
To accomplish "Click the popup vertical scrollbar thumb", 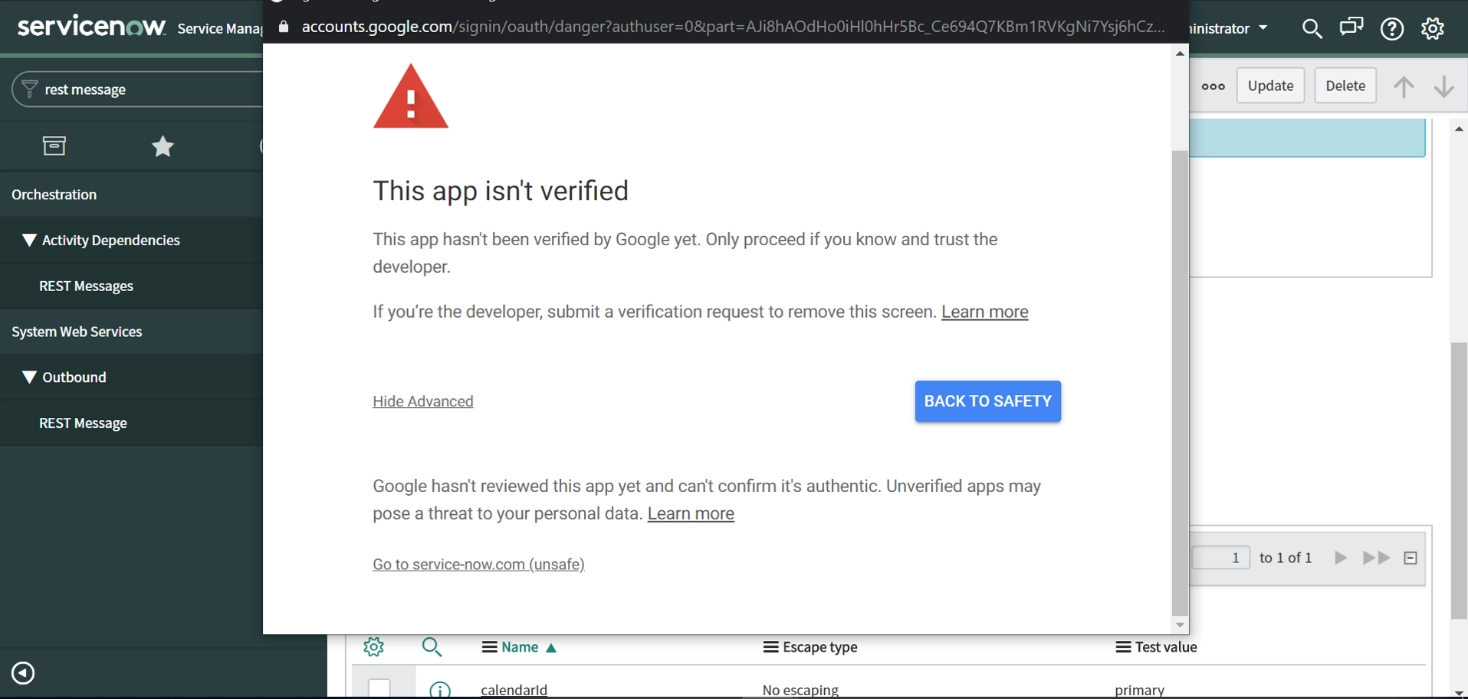I will [1180, 383].
